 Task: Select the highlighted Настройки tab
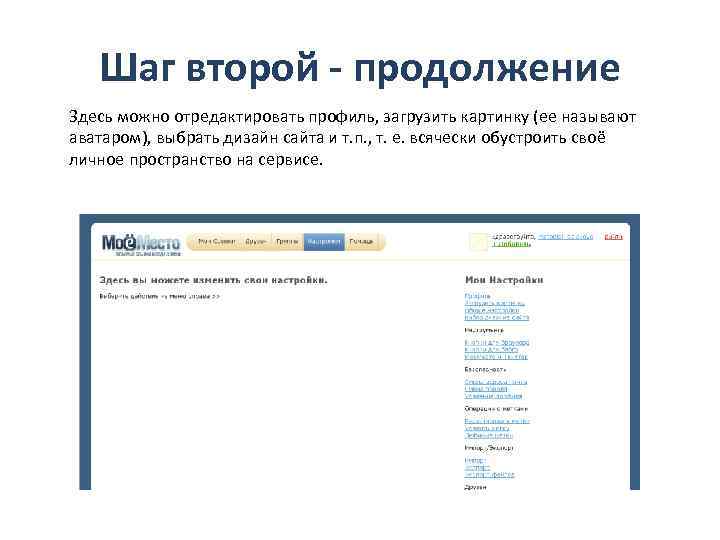324,242
